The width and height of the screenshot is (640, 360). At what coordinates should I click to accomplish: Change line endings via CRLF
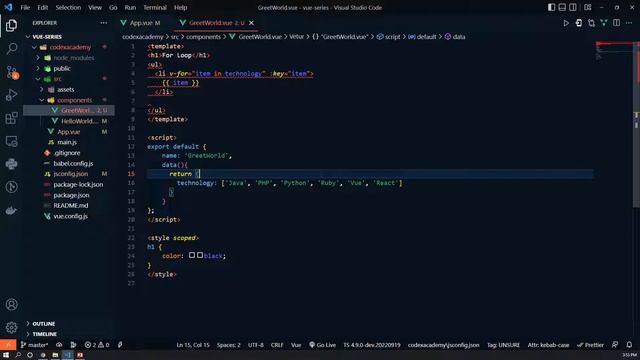277,345
